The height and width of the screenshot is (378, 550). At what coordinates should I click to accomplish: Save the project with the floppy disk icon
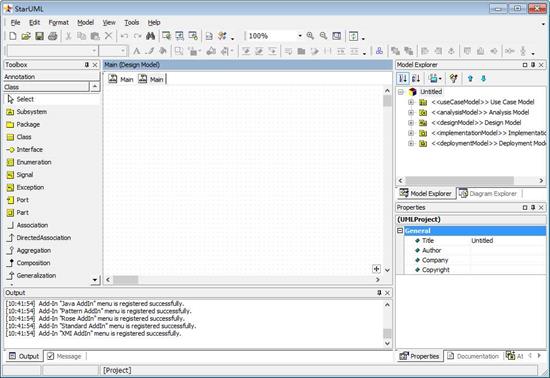[x=39, y=36]
